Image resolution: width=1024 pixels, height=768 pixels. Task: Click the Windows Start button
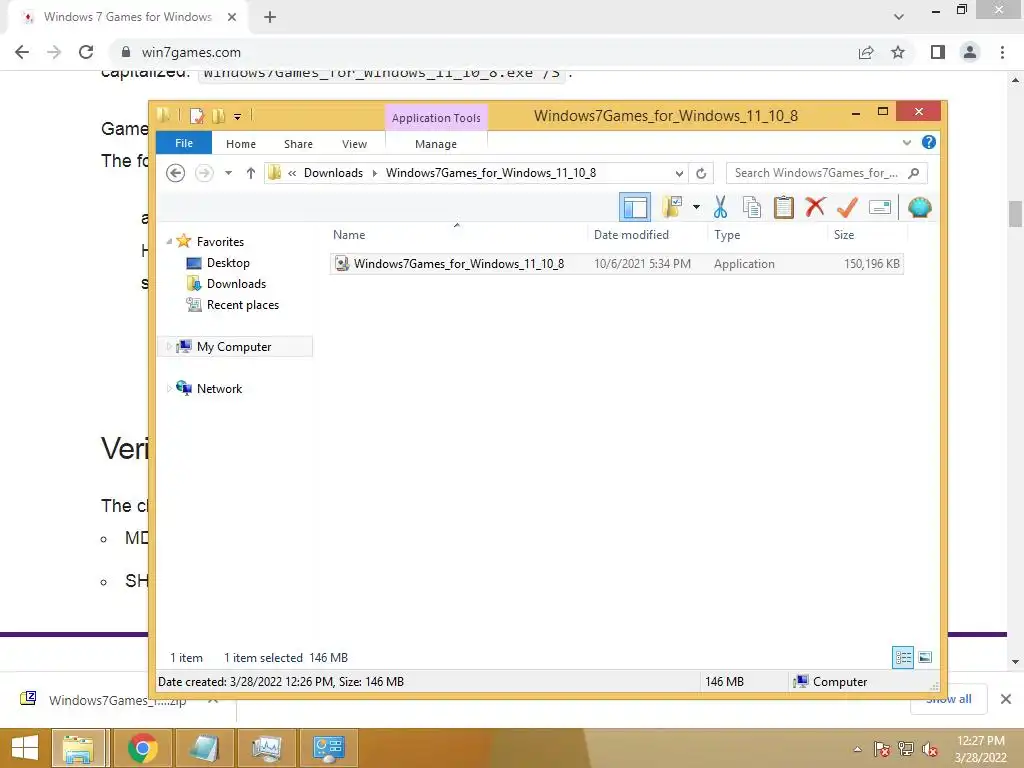tap(24, 748)
